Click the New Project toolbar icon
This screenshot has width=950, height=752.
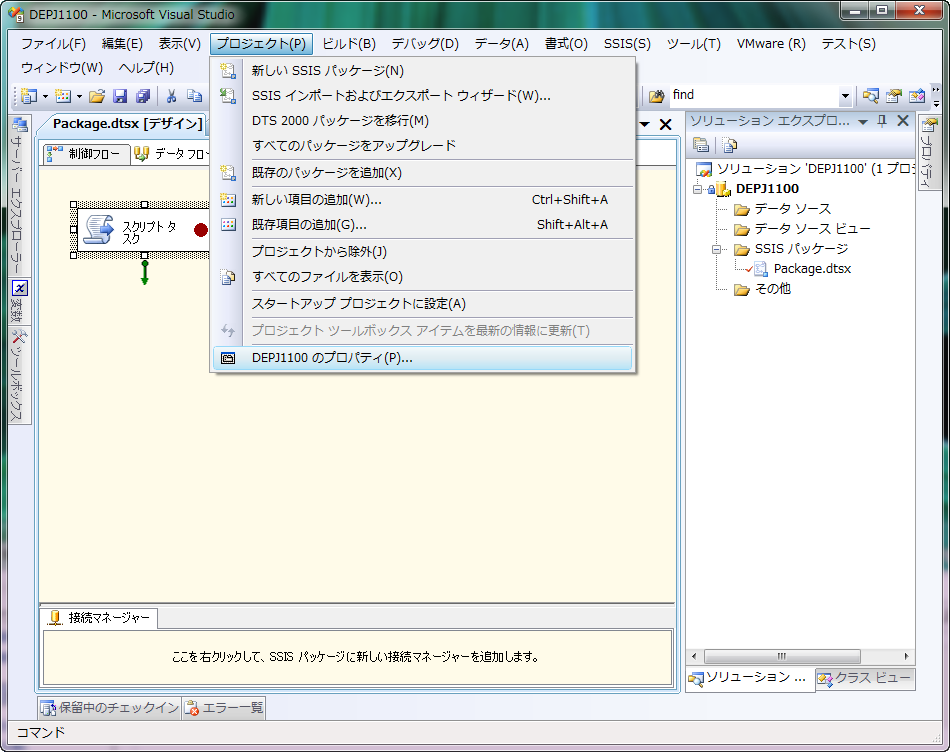pyautogui.click(x=28, y=96)
